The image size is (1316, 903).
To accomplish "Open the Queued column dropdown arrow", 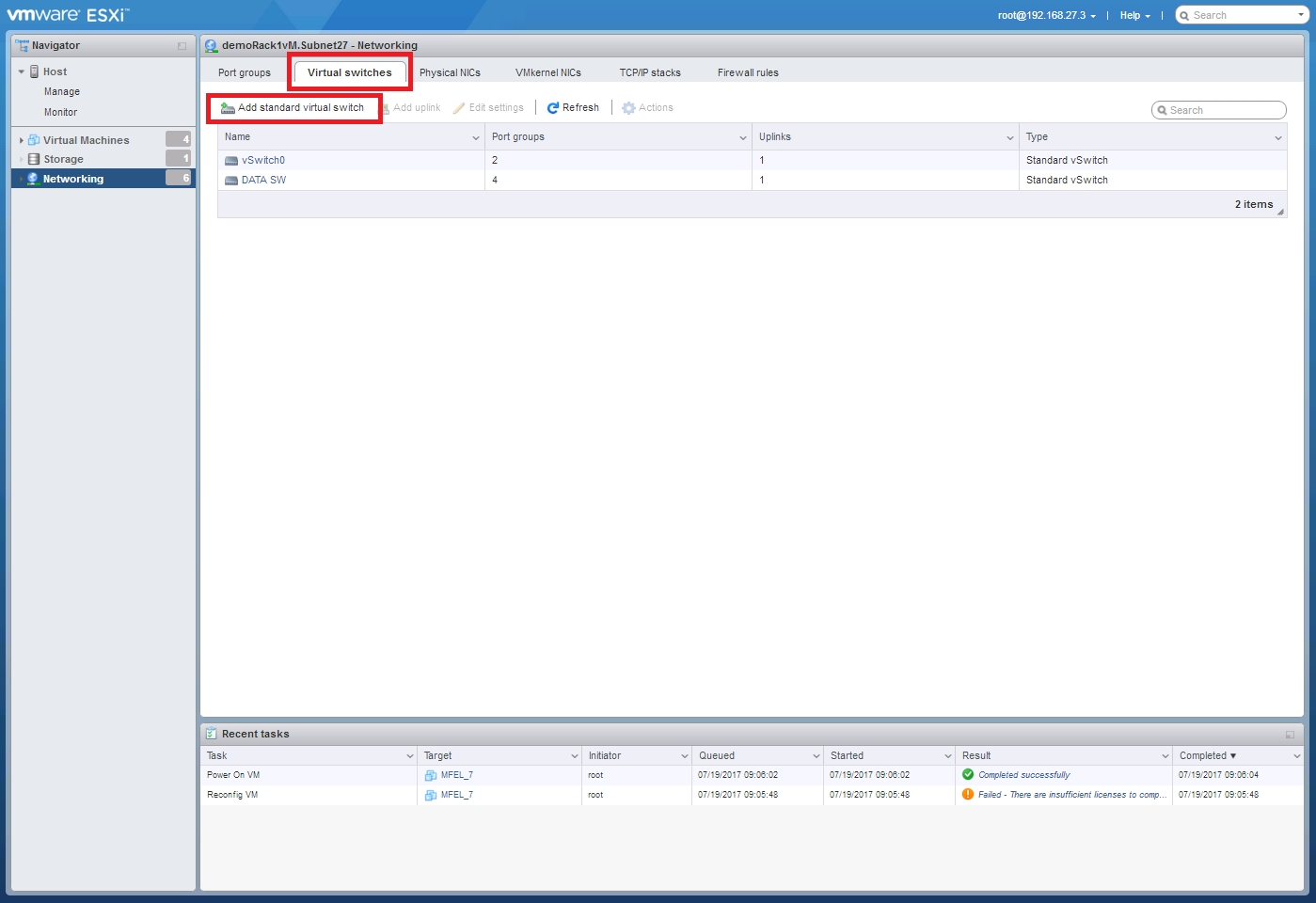I will 817,756.
